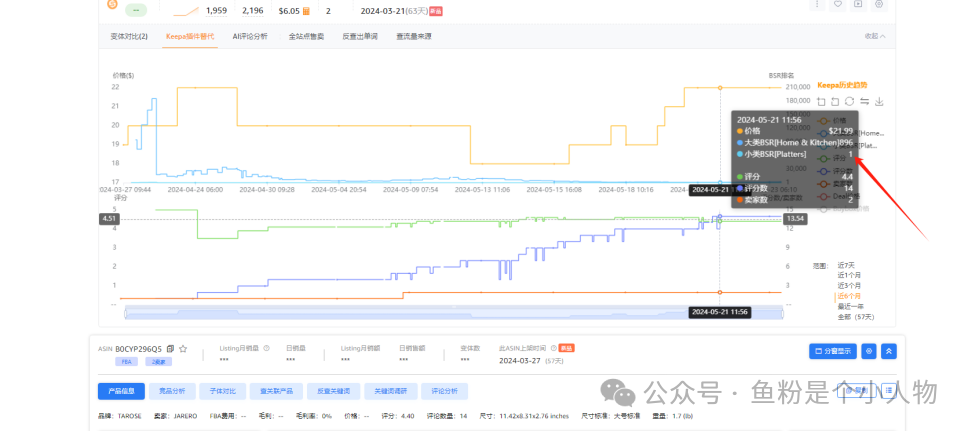This screenshot has width=968, height=431.
Task: Switch to 反查出单词 tab
Action: (x=360, y=36)
